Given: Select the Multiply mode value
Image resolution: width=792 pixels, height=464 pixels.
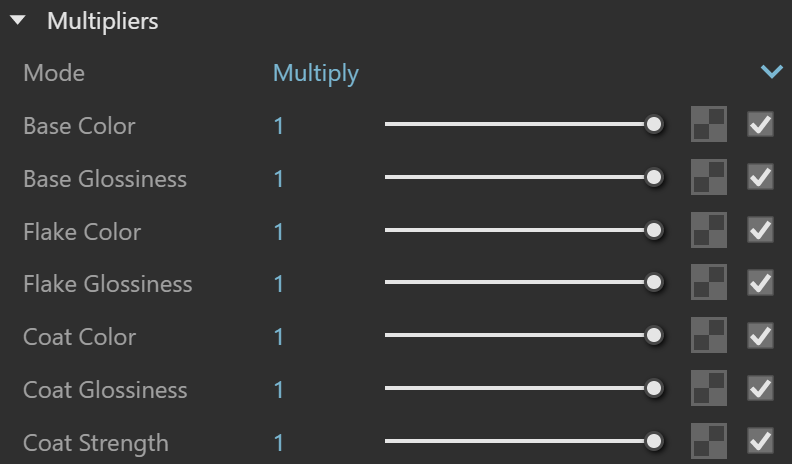Looking at the screenshot, I should [316, 74].
